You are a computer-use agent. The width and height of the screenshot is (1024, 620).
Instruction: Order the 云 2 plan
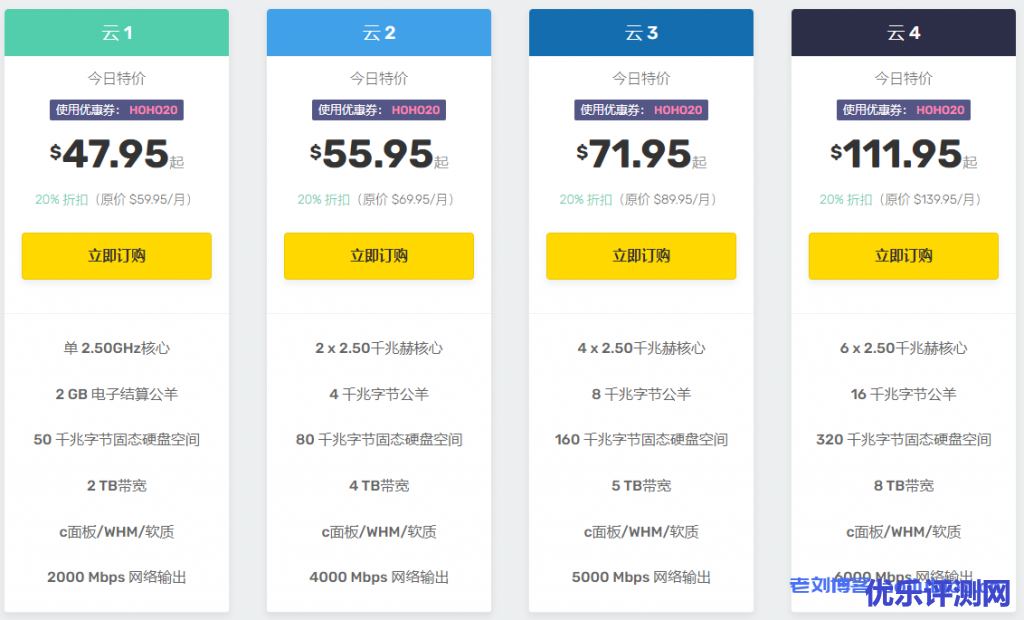tap(378, 256)
